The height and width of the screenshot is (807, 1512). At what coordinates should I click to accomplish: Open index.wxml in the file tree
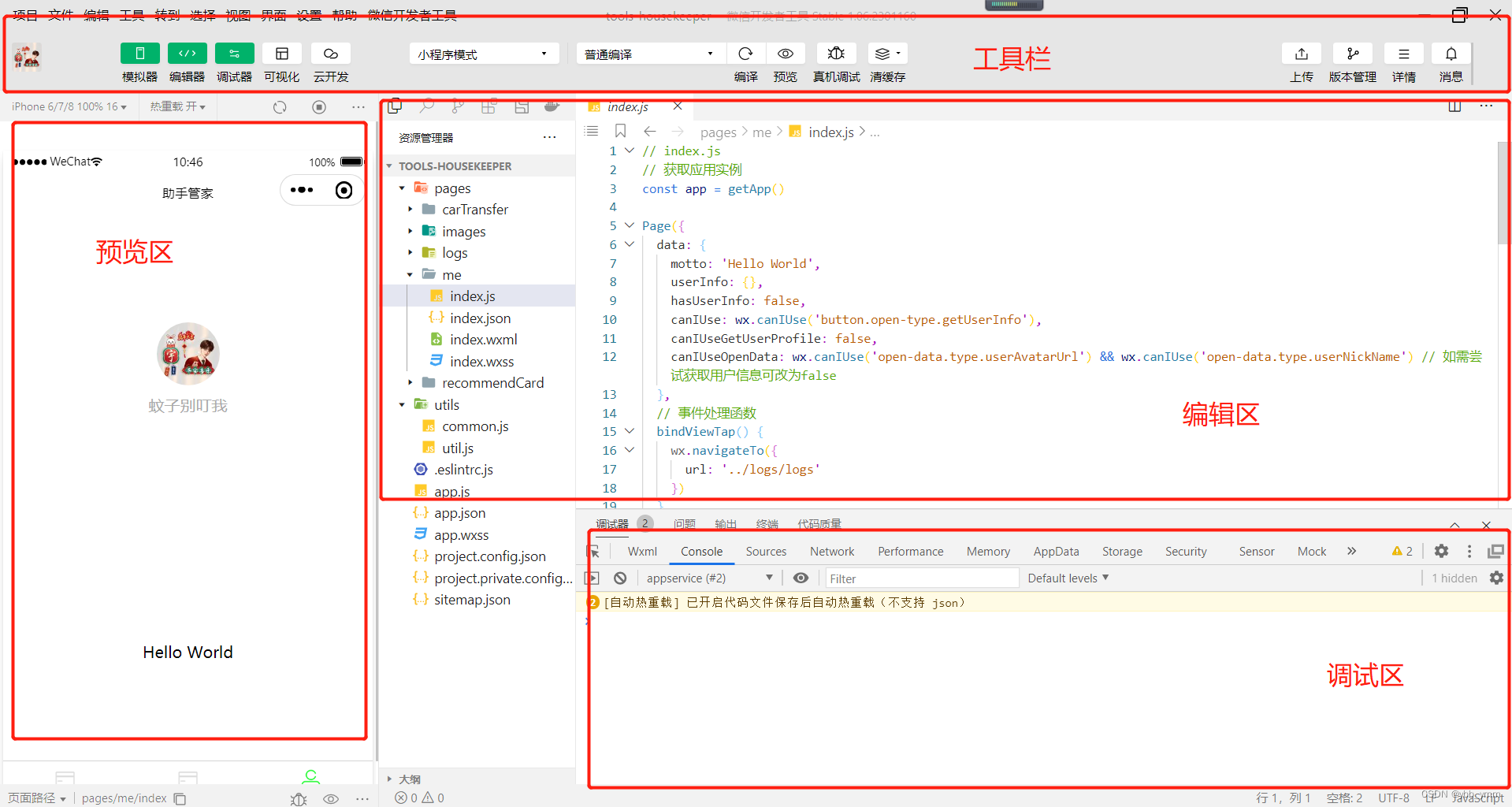click(483, 340)
